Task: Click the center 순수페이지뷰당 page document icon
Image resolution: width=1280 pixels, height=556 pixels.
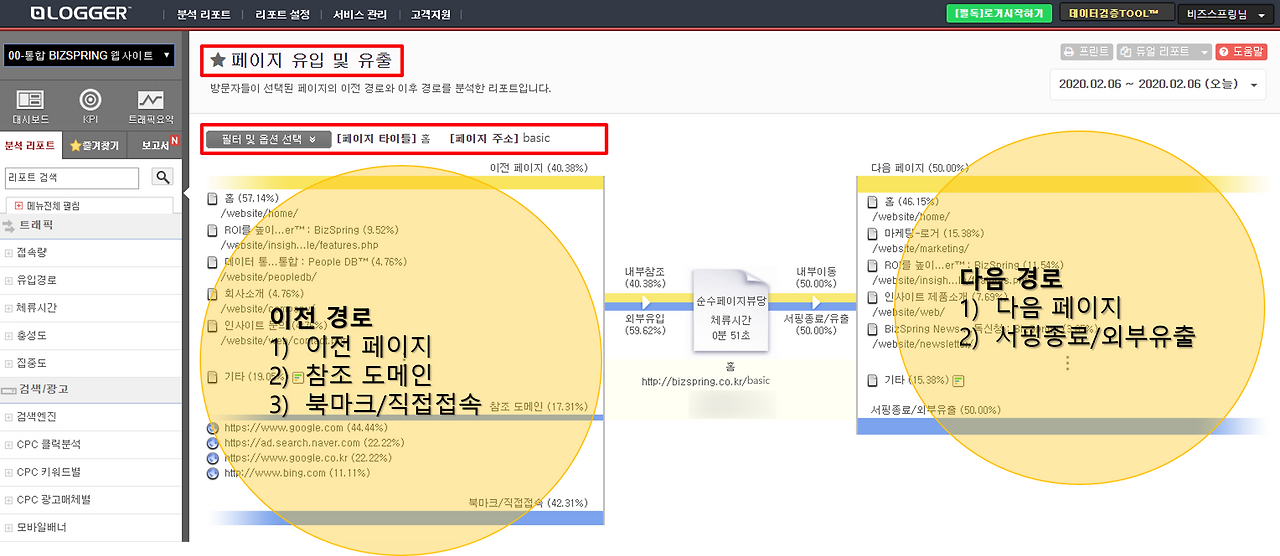Action: [729, 308]
